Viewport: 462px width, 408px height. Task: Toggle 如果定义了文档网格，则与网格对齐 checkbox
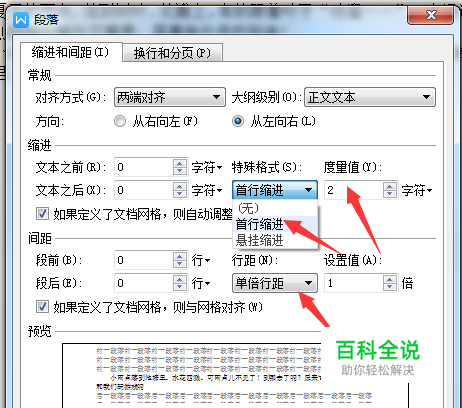(42, 307)
